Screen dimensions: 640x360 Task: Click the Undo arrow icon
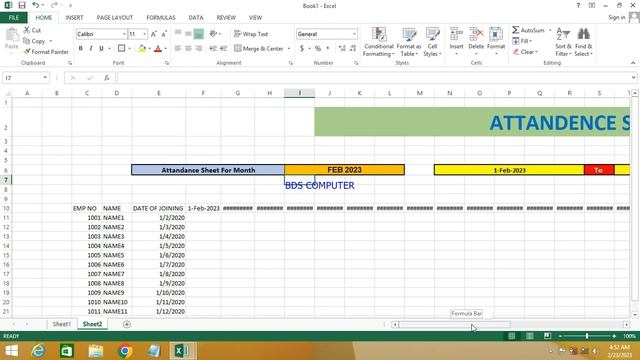(36, 5)
